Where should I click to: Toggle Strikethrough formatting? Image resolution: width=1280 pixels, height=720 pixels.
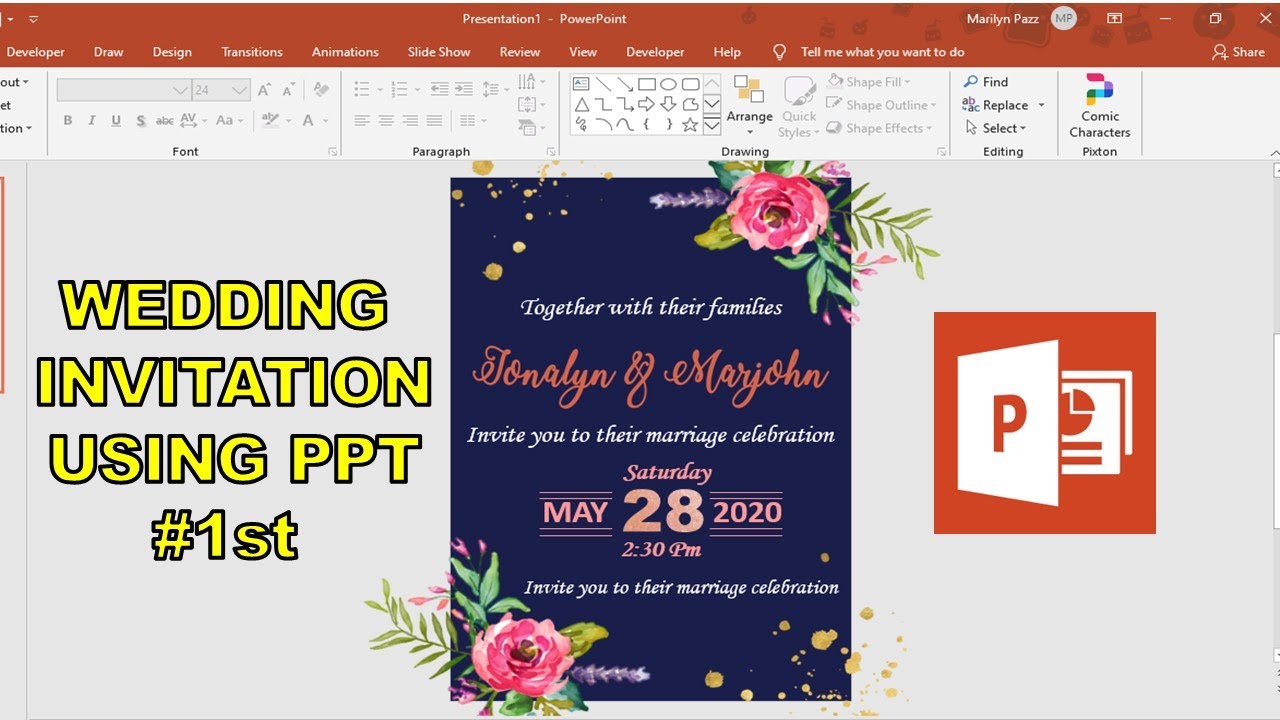pos(165,121)
